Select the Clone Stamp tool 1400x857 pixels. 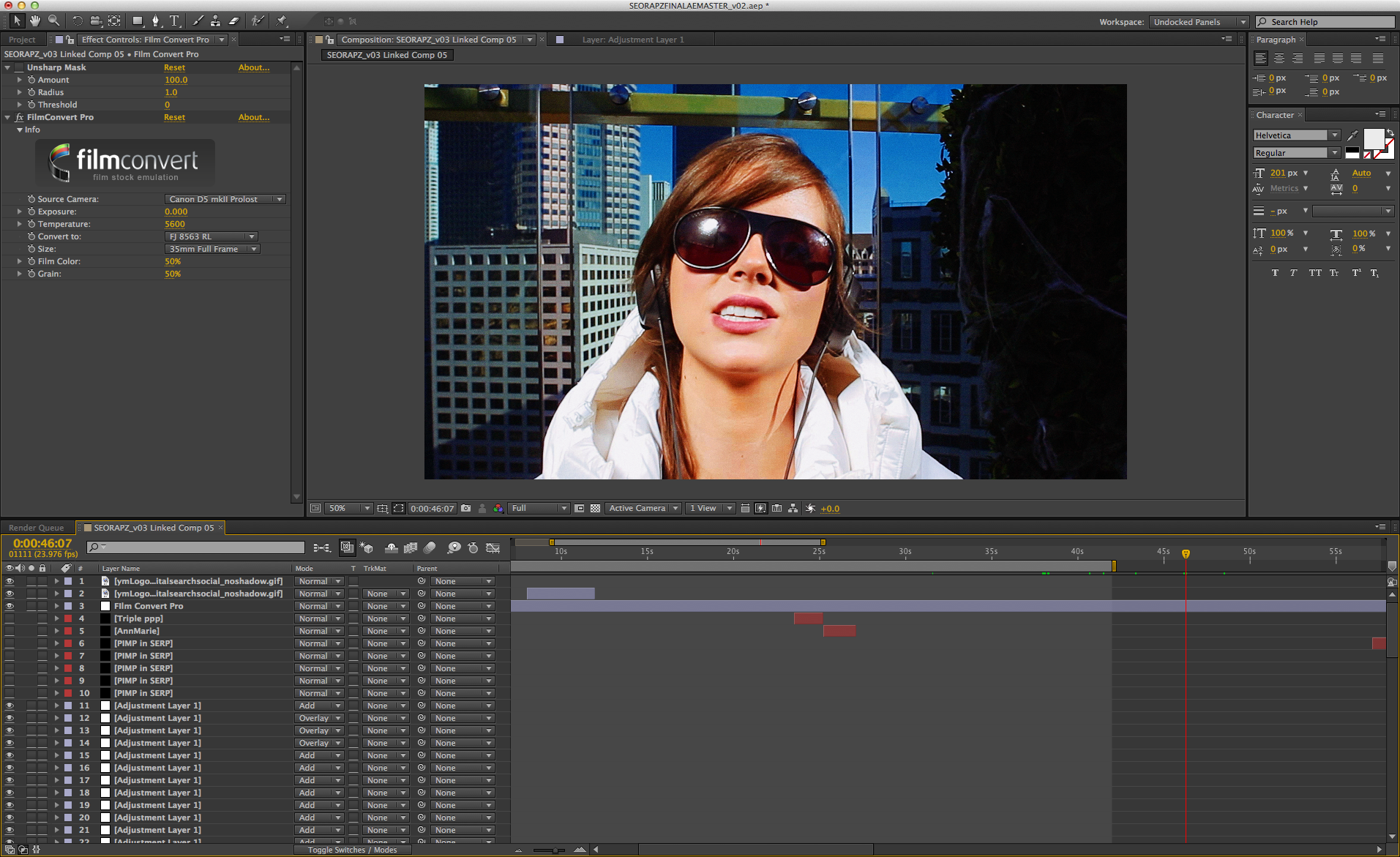point(215,20)
